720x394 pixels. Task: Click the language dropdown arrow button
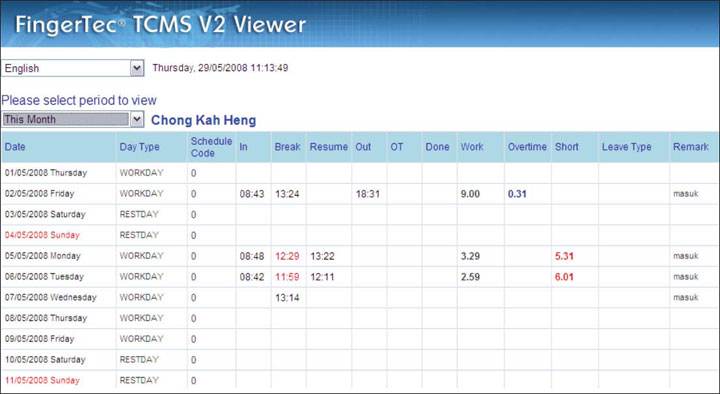[x=137, y=68]
